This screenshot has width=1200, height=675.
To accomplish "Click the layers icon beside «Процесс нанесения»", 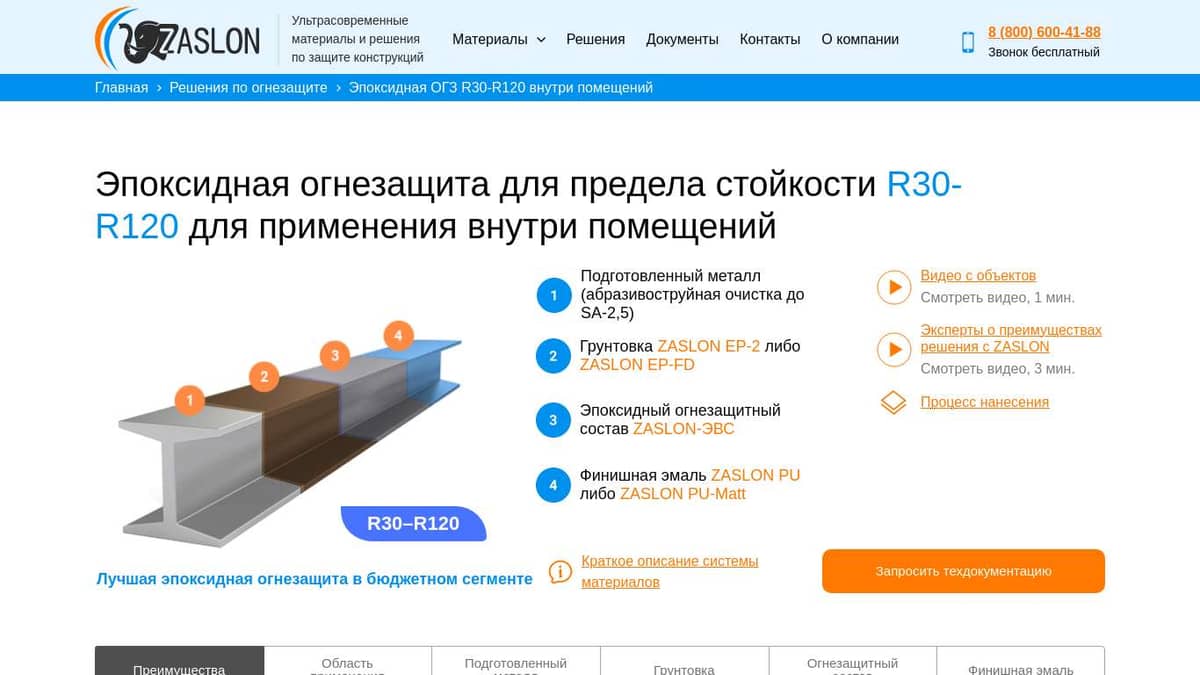I will 893,402.
